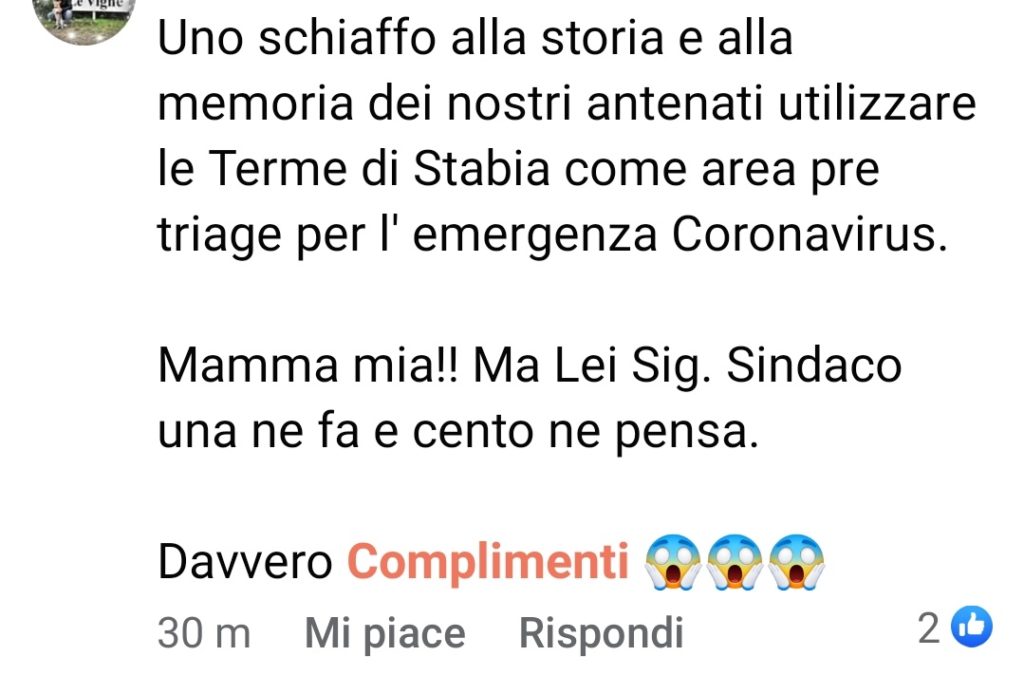This screenshot has width=1024, height=675.
Task: Tap the last screaming face emoji
Action: pyautogui.click(x=796, y=562)
